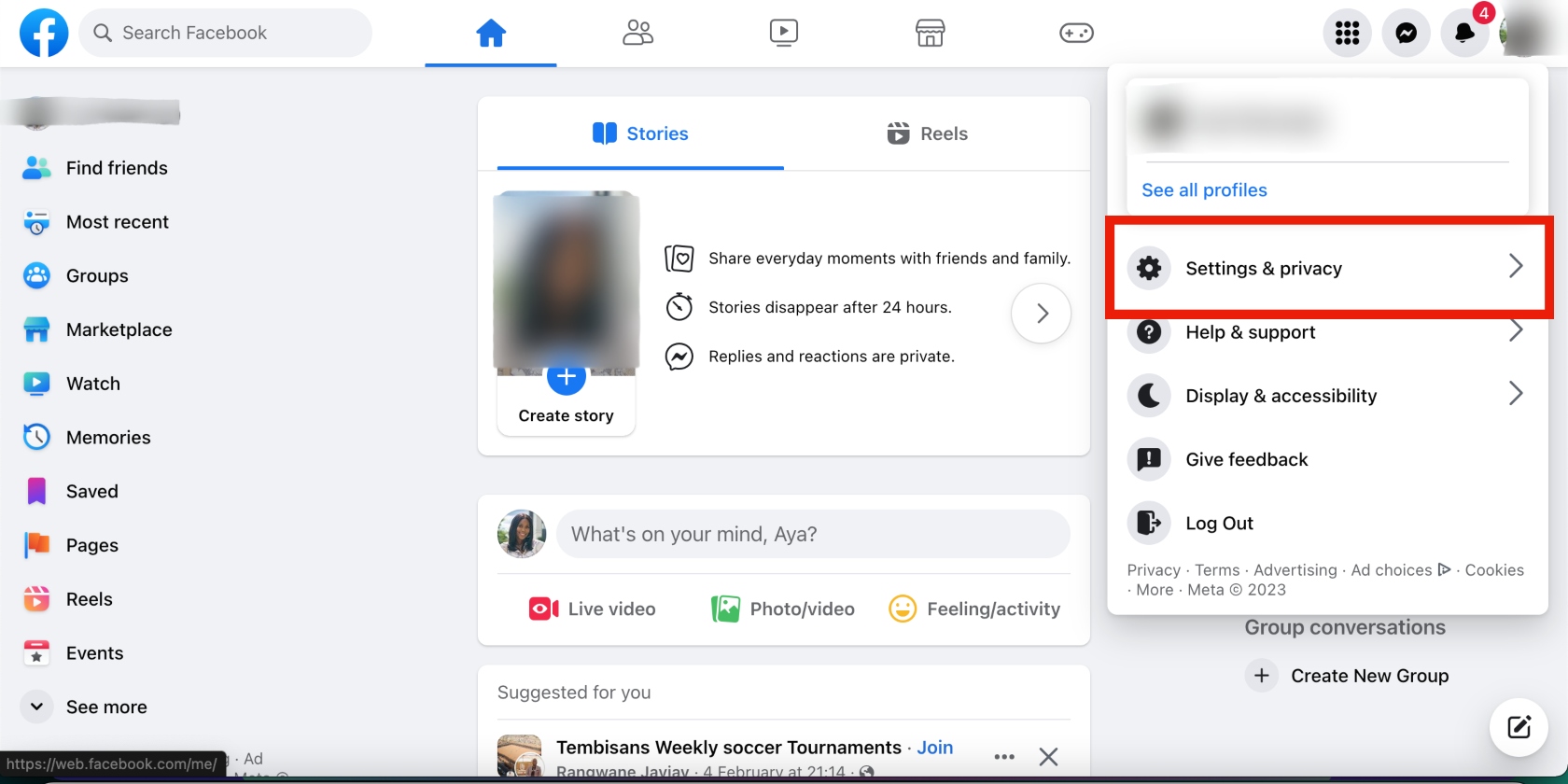Click the More footer link

(1155, 590)
